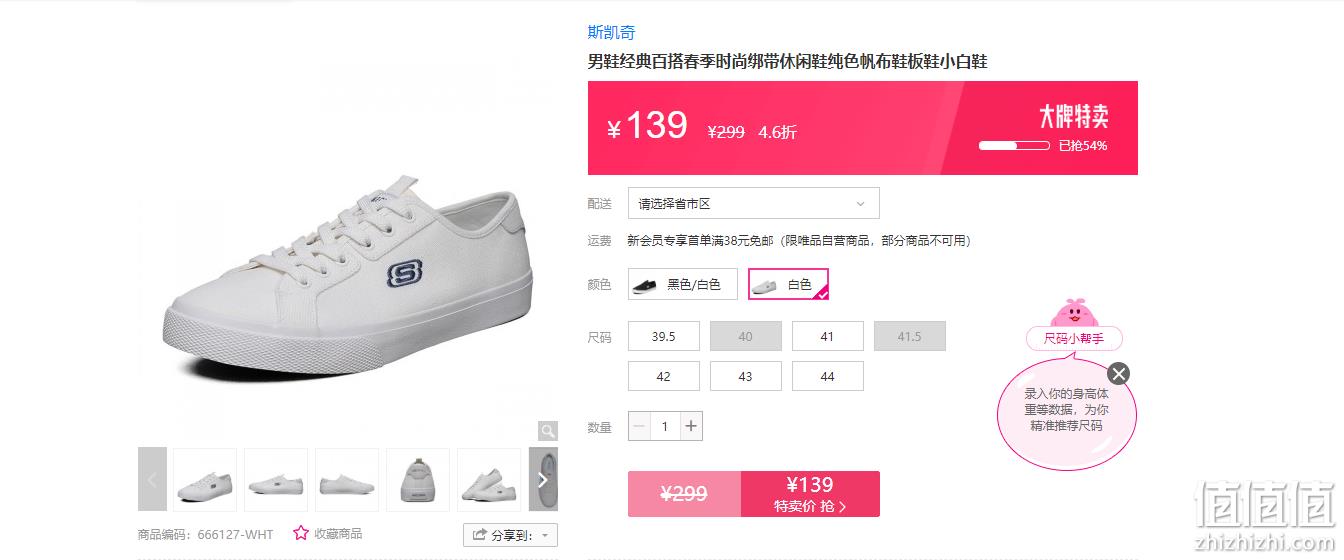
Task: Click the ¥299 original price button
Action: click(x=684, y=494)
